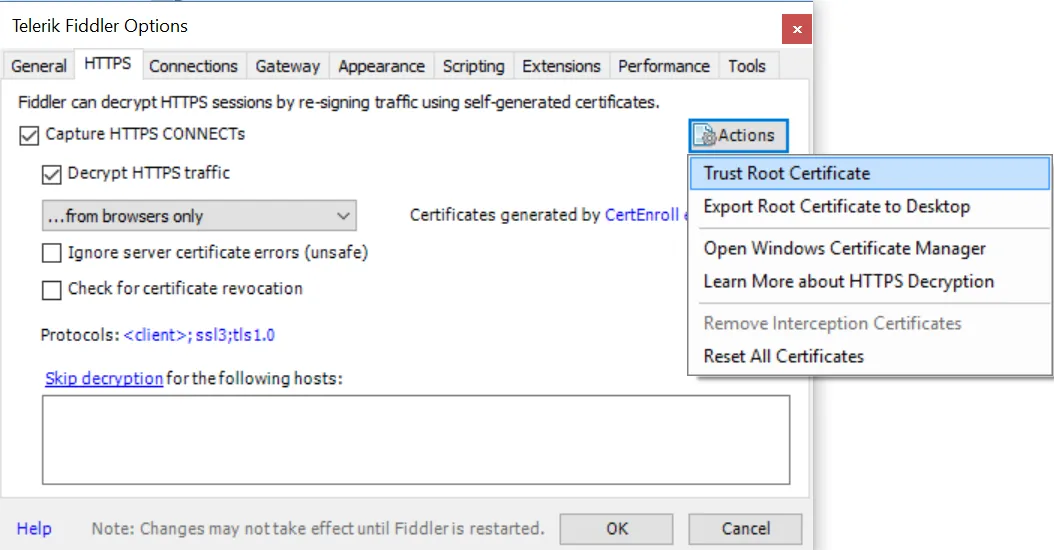Viewport: 1054px width, 550px height.
Task: Open Windows Certificate Manager from menu
Action: (x=869, y=248)
